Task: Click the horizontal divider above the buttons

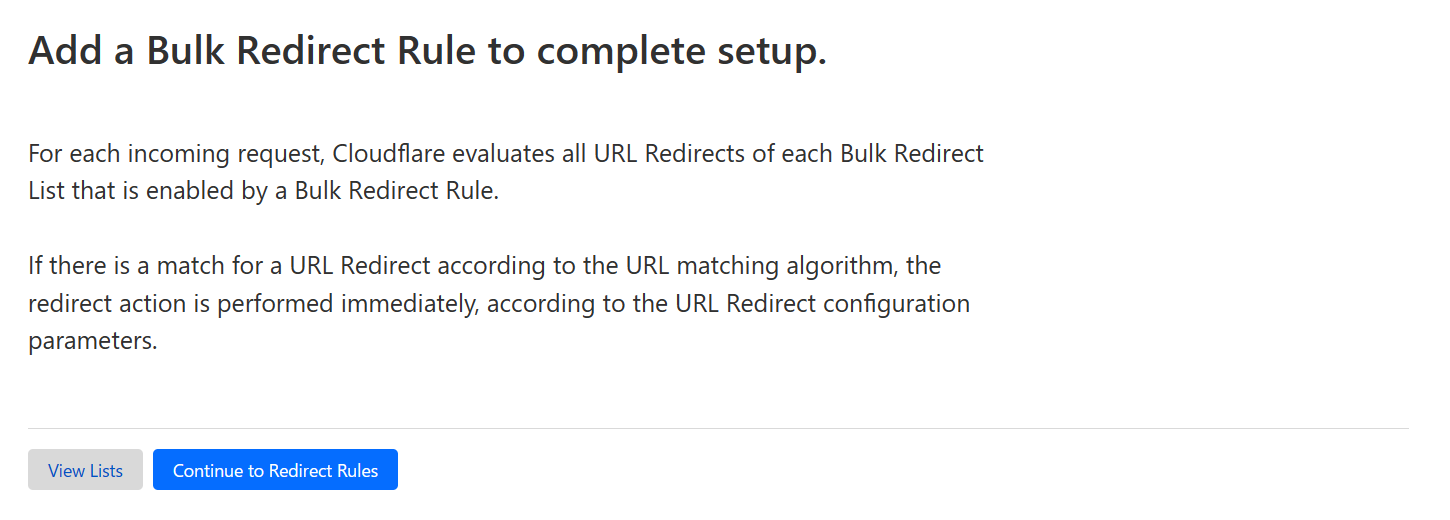Action: 718,428
